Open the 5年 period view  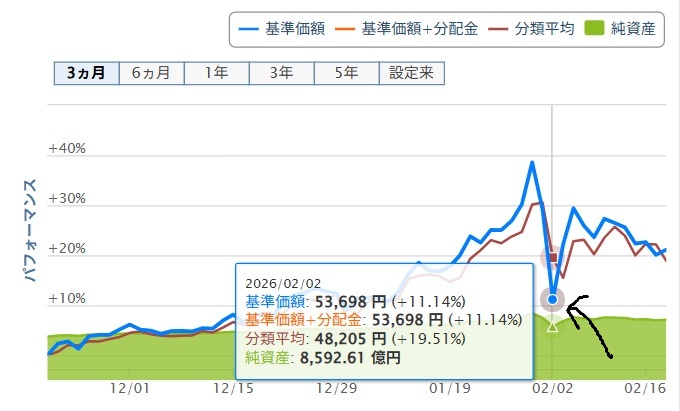[x=346, y=73]
